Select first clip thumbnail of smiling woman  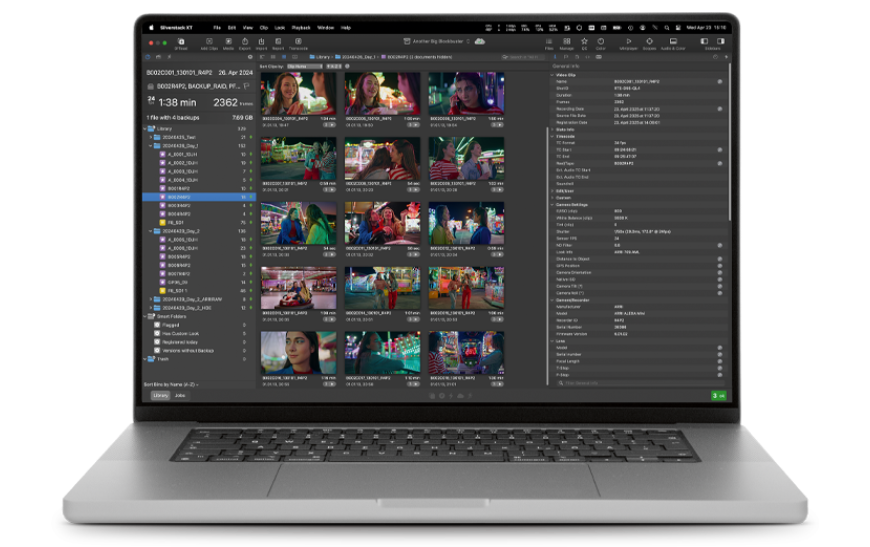click(x=299, y=94)
